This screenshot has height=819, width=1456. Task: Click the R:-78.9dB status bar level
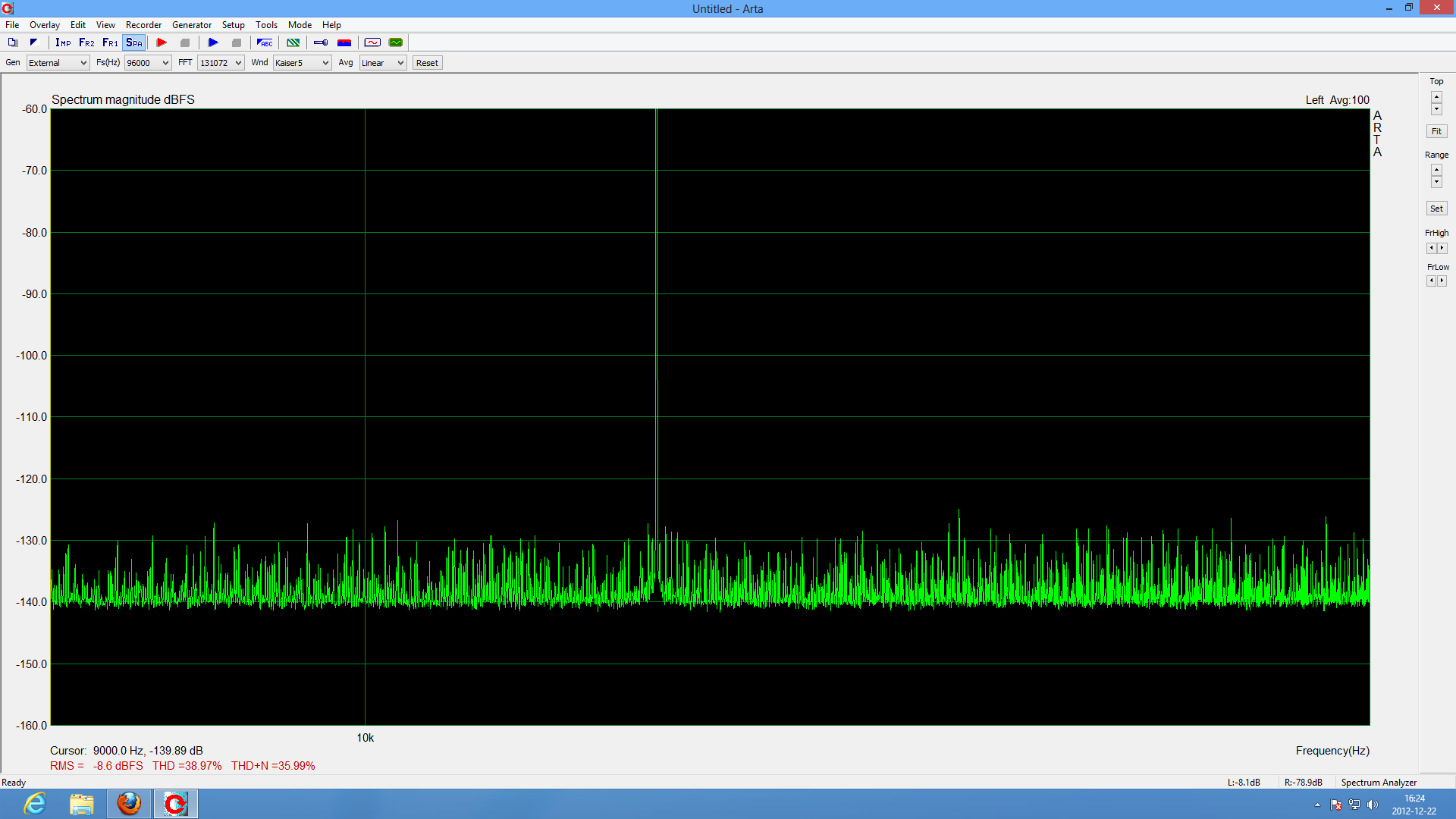[x=1304, y=783]
